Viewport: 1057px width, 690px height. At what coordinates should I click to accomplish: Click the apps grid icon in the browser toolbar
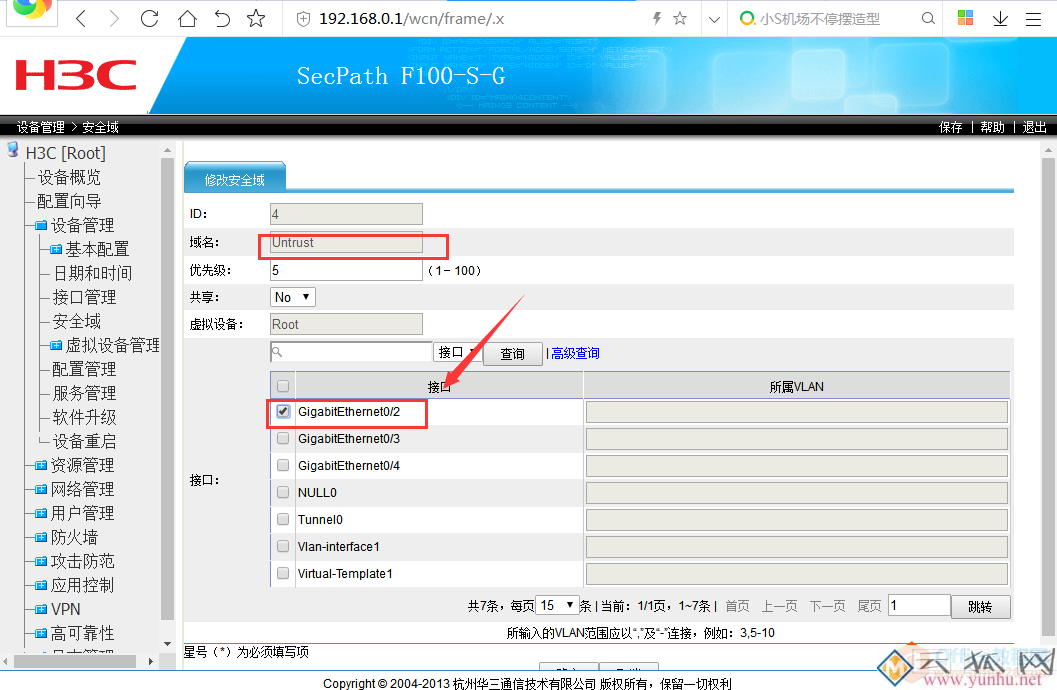964,18
